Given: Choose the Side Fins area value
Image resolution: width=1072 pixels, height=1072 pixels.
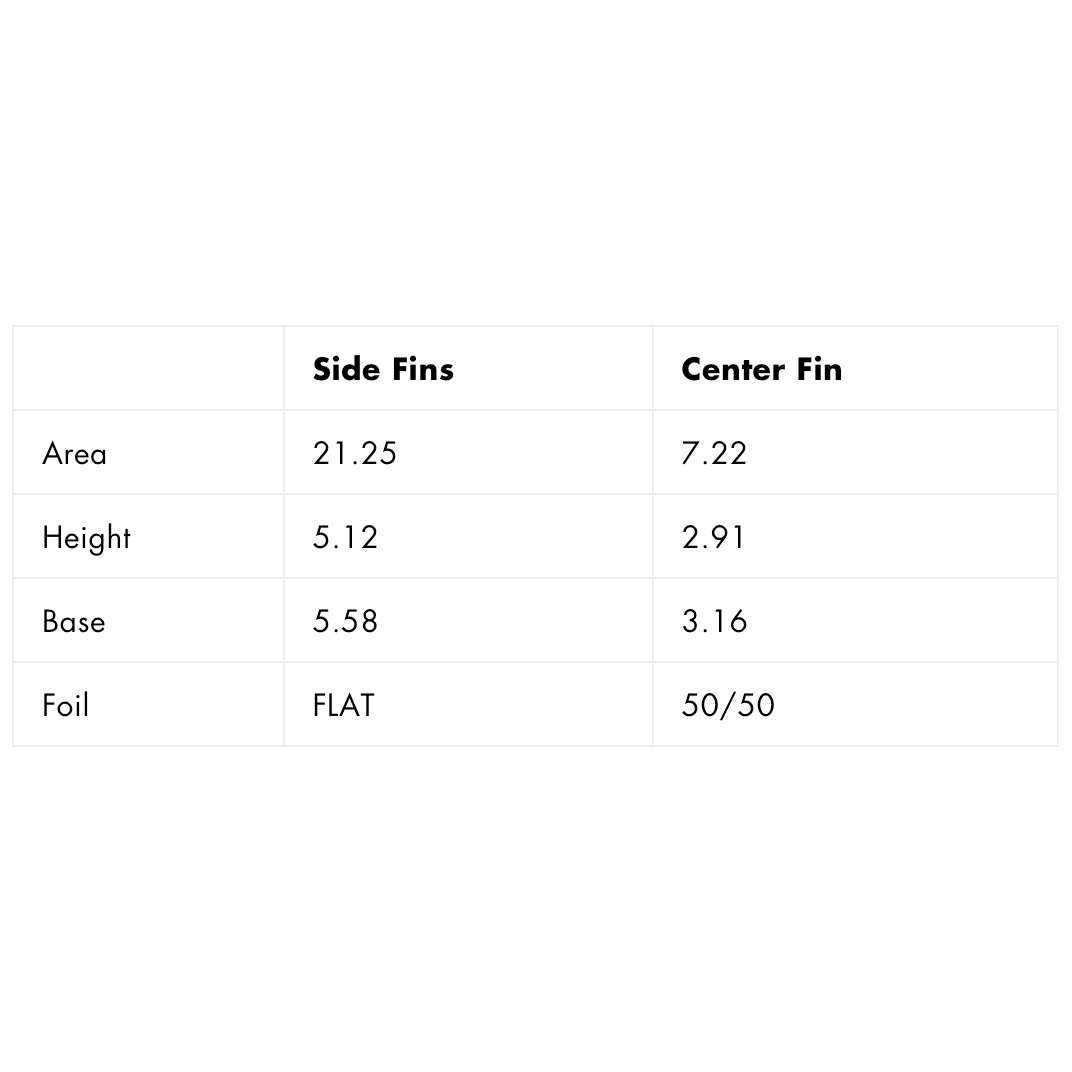Looking at the screenshot, I should point(355,454).
